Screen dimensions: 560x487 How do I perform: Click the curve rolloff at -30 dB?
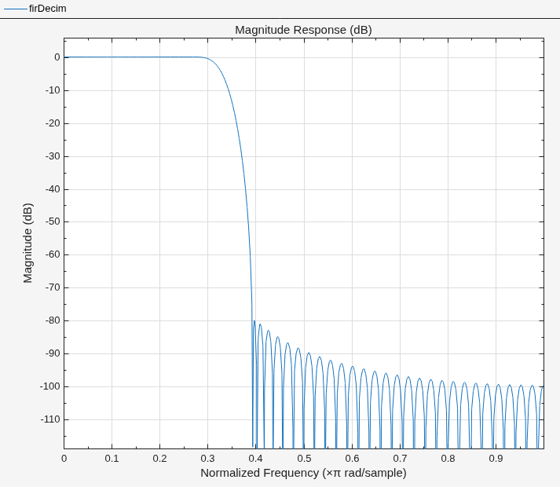click(x=242, y=156)
